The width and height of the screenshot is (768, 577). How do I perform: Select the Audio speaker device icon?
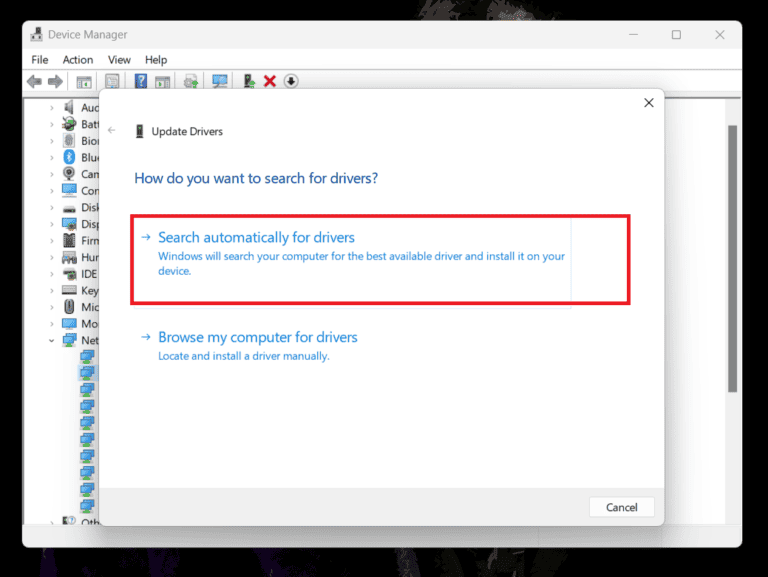(69, 107)
